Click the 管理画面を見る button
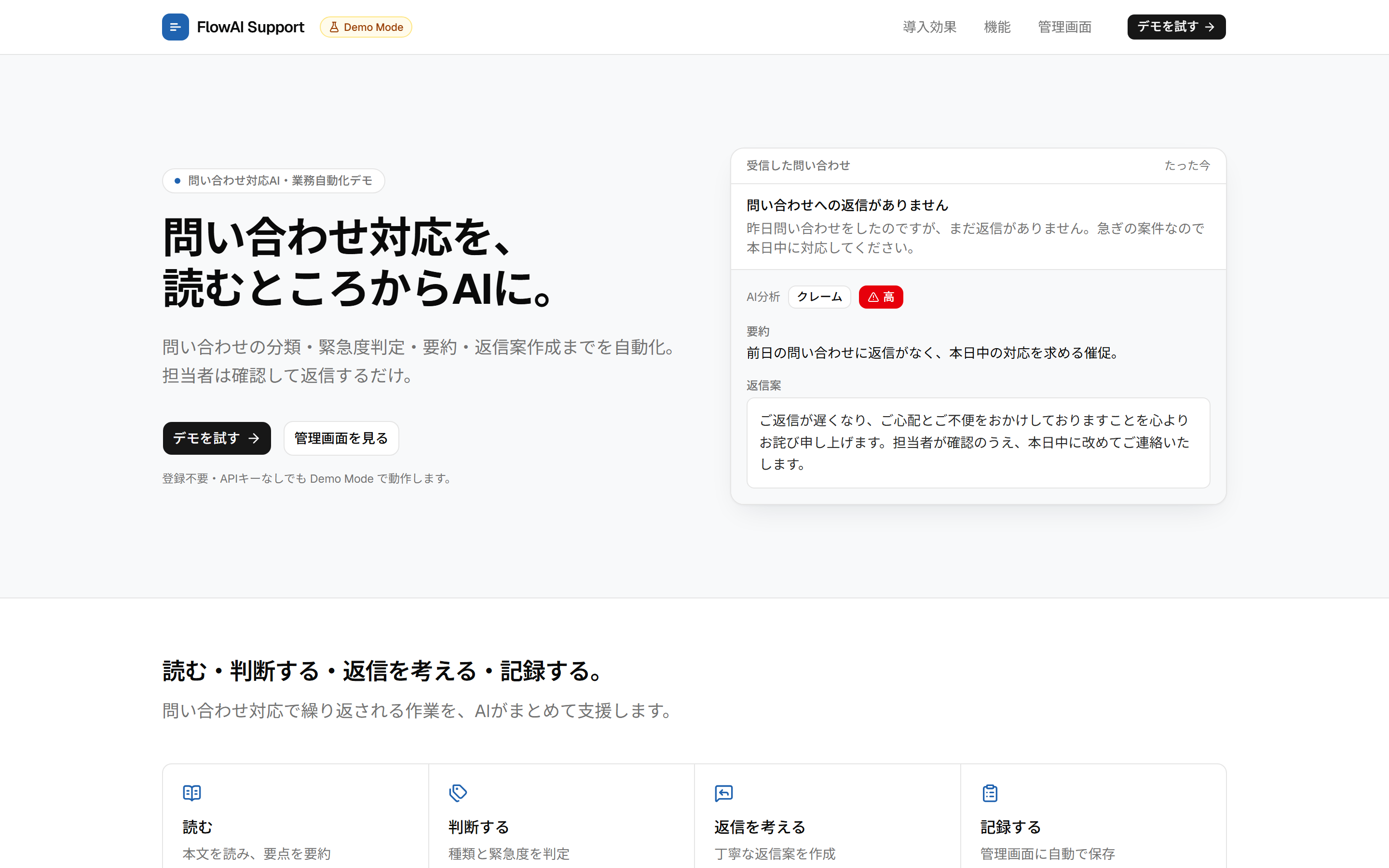Viewport: 1389px width, 868px height. tap(341, 439)
